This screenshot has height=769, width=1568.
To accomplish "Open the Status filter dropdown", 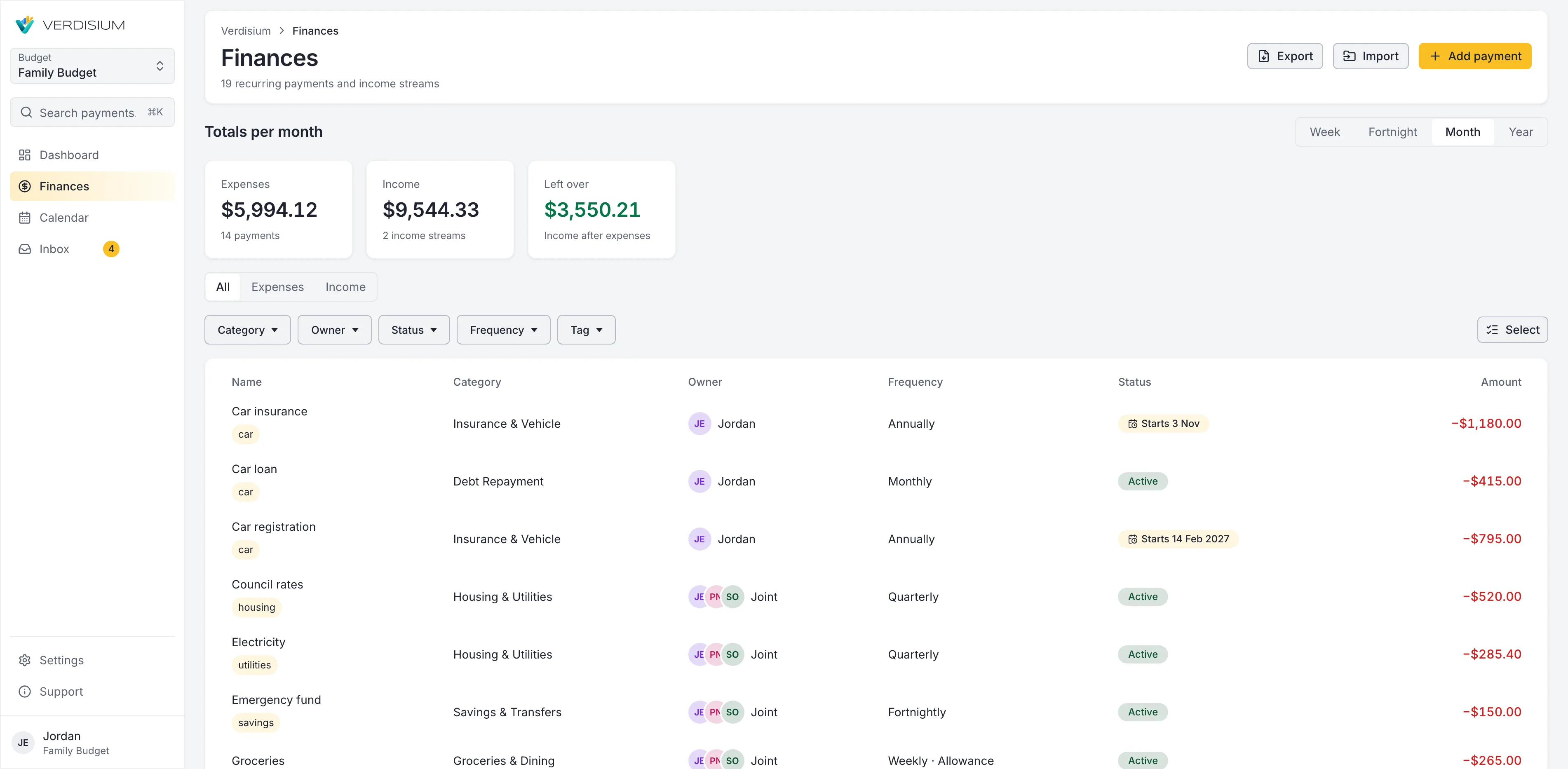I will click(414, 330).
